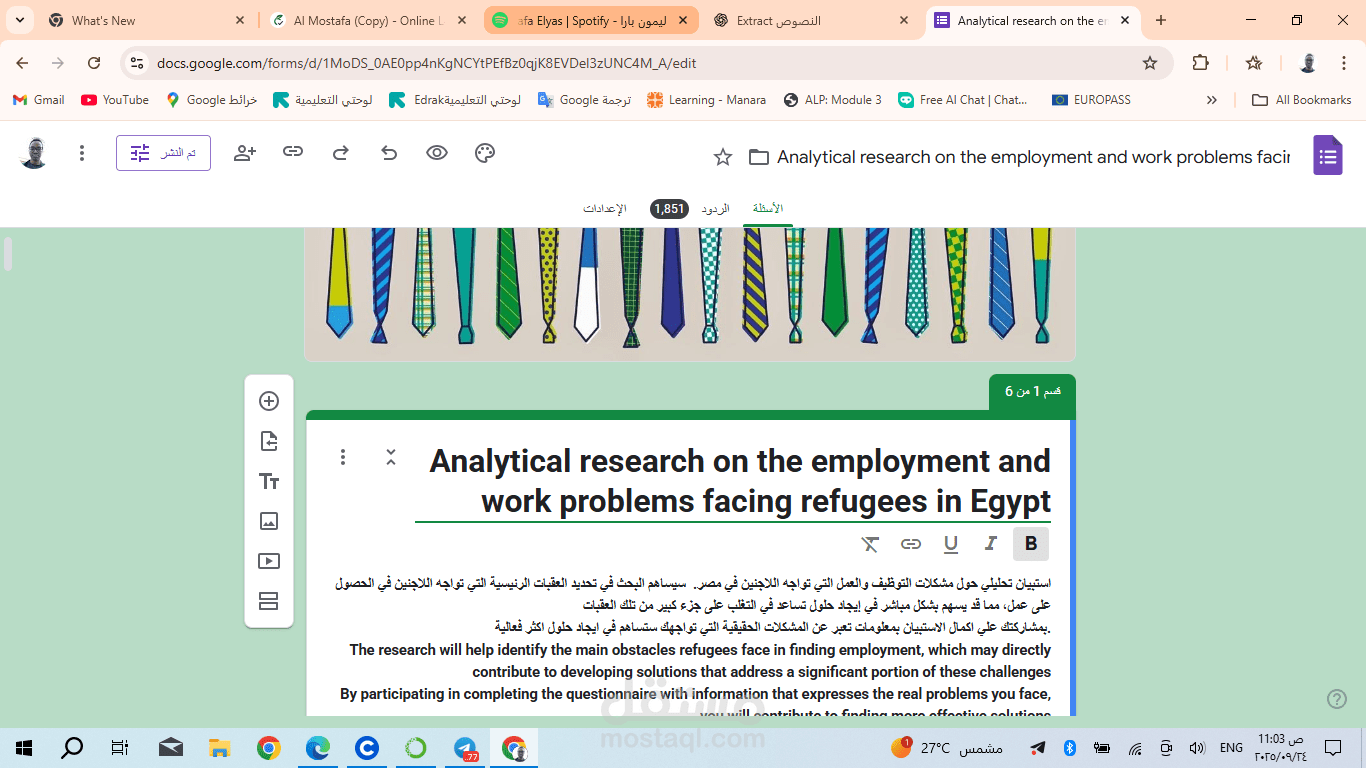Launch Microsoft Edge from the taskbar
The width and height of the screenshot is (1366, 768).
coord(318,748)
